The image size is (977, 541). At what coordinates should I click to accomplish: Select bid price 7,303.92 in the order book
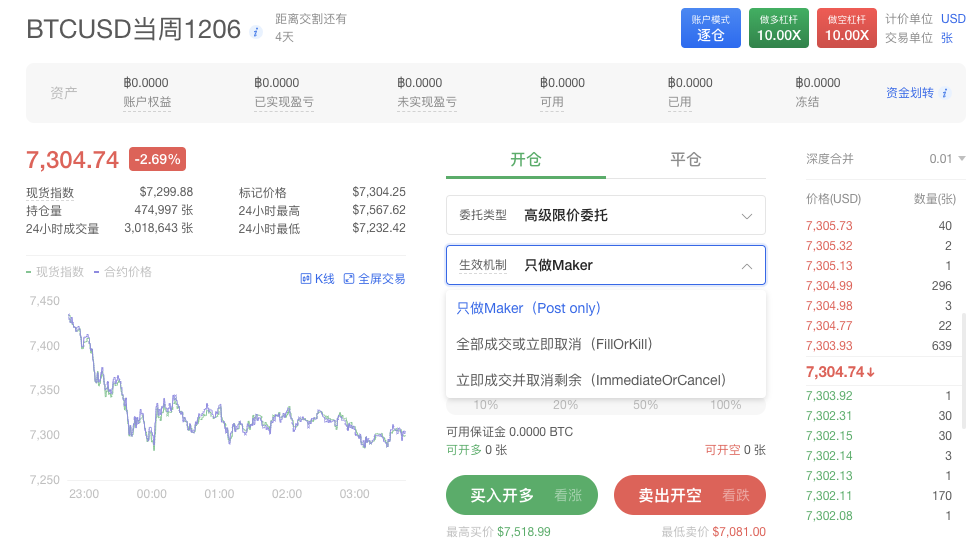(x=829, y=396)
